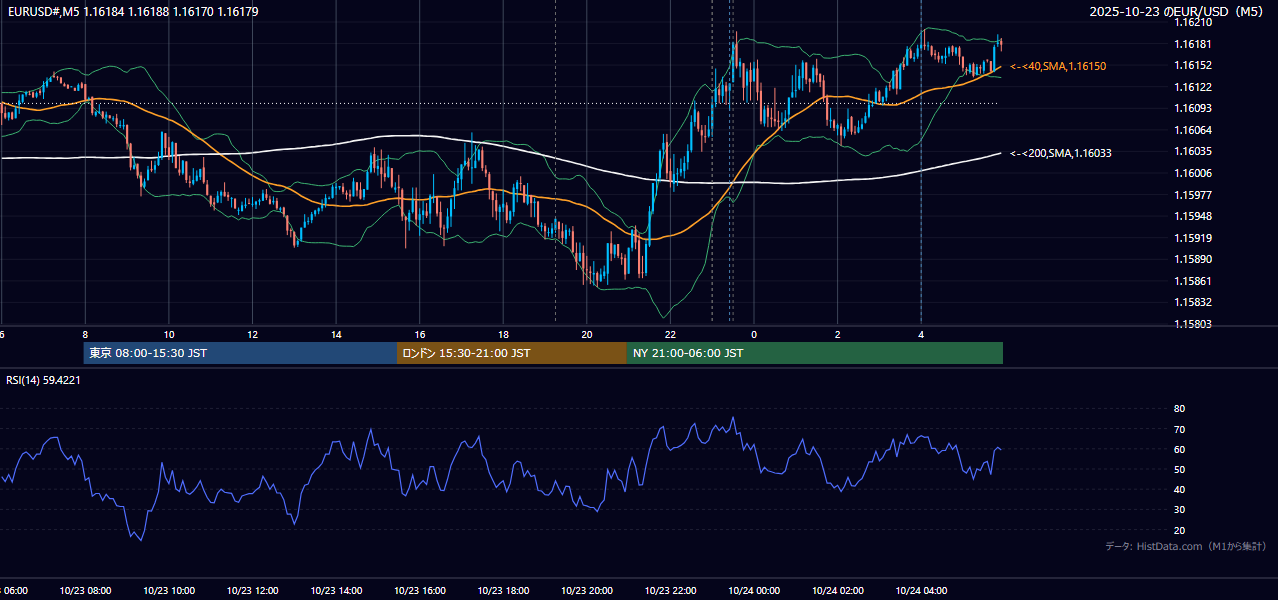Click the 50 level on RSI scale
Screen dimensions: 1278x600
point(1179,469)
